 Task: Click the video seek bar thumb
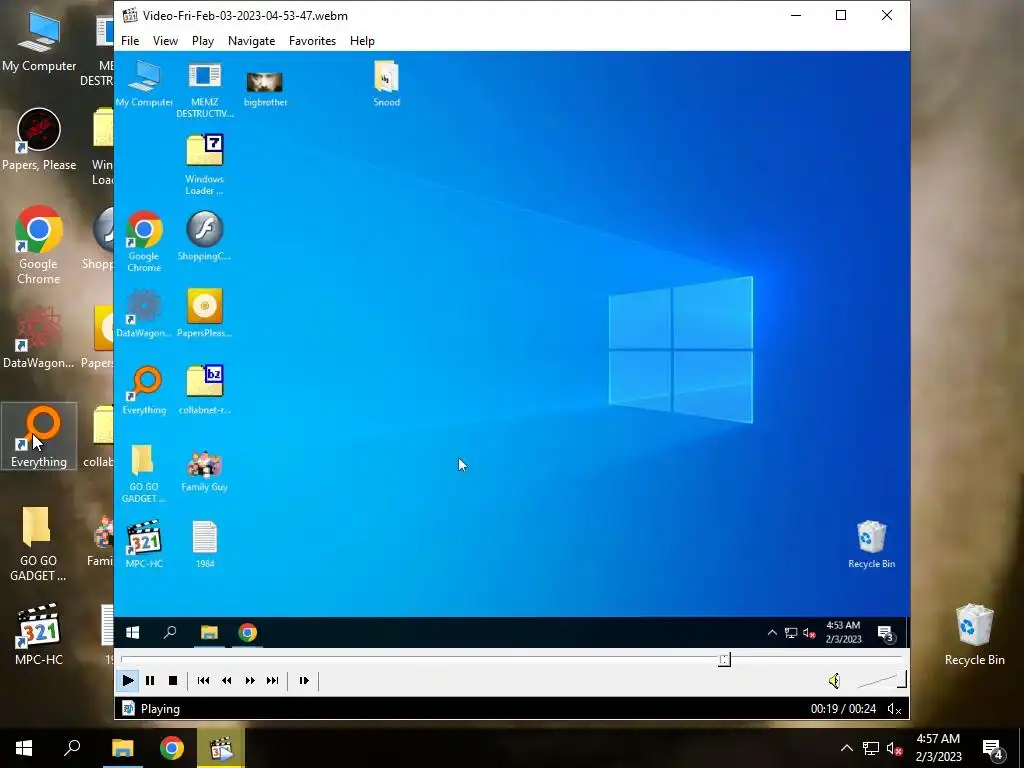[x=724, y=660]
